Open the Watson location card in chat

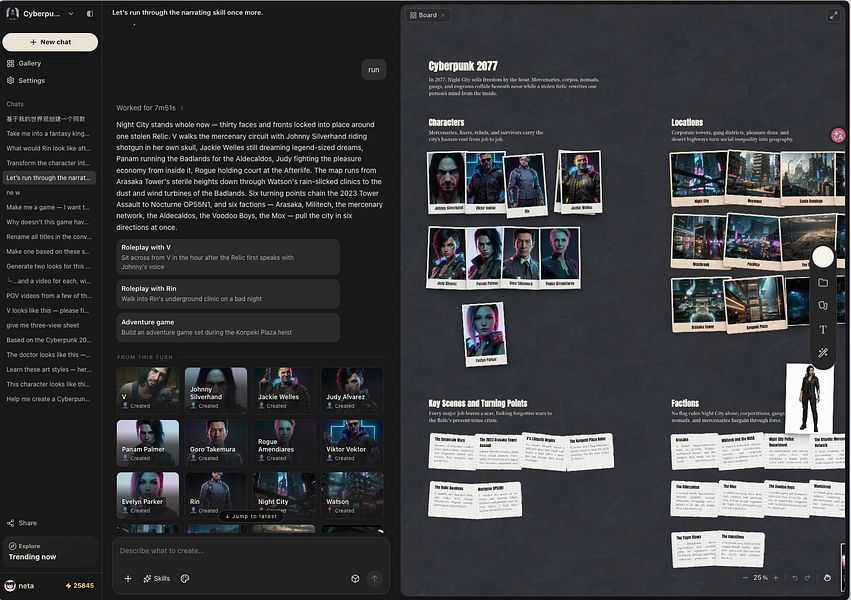pos(352,494)
